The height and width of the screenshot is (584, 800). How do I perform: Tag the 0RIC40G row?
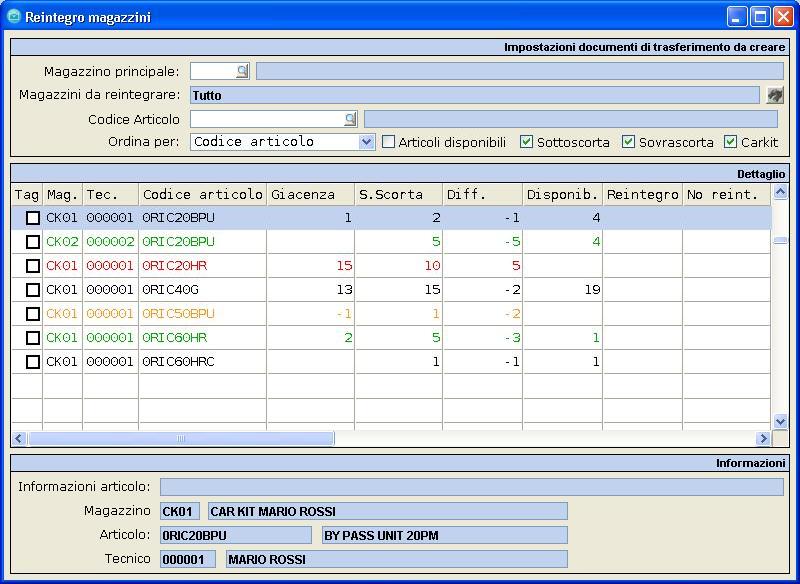click(33, 290)
